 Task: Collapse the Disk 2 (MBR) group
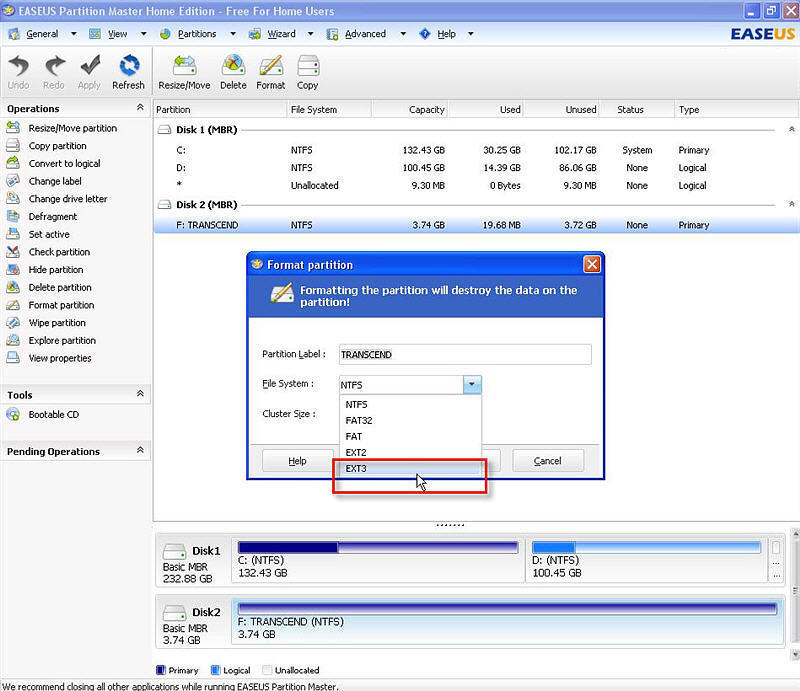tap(791, 204)
